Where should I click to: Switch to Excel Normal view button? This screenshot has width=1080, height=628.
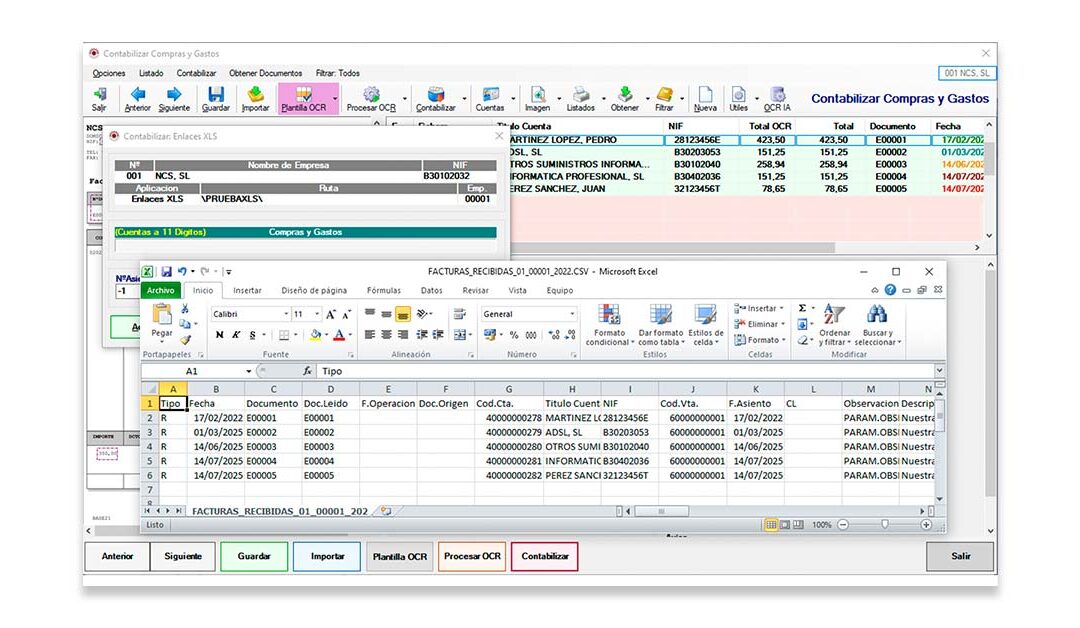pos(771,525)
